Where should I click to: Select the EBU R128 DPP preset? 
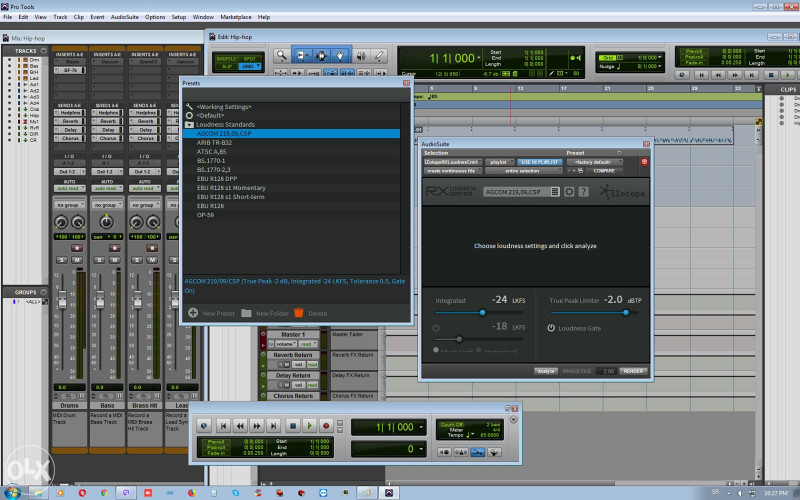click(x=291, y=179)
